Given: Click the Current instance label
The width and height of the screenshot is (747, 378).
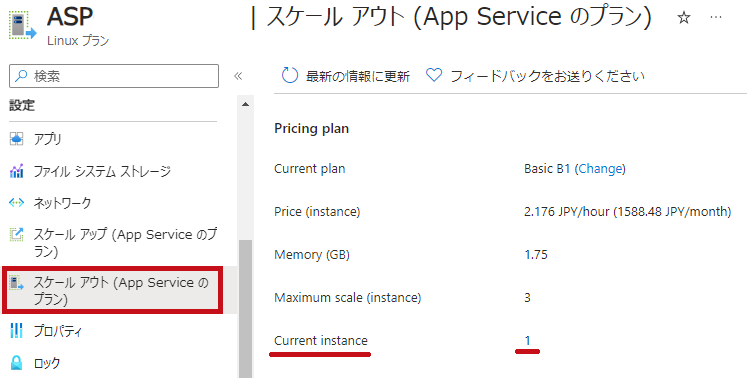Looking at the screenshot, I should 321,340.
